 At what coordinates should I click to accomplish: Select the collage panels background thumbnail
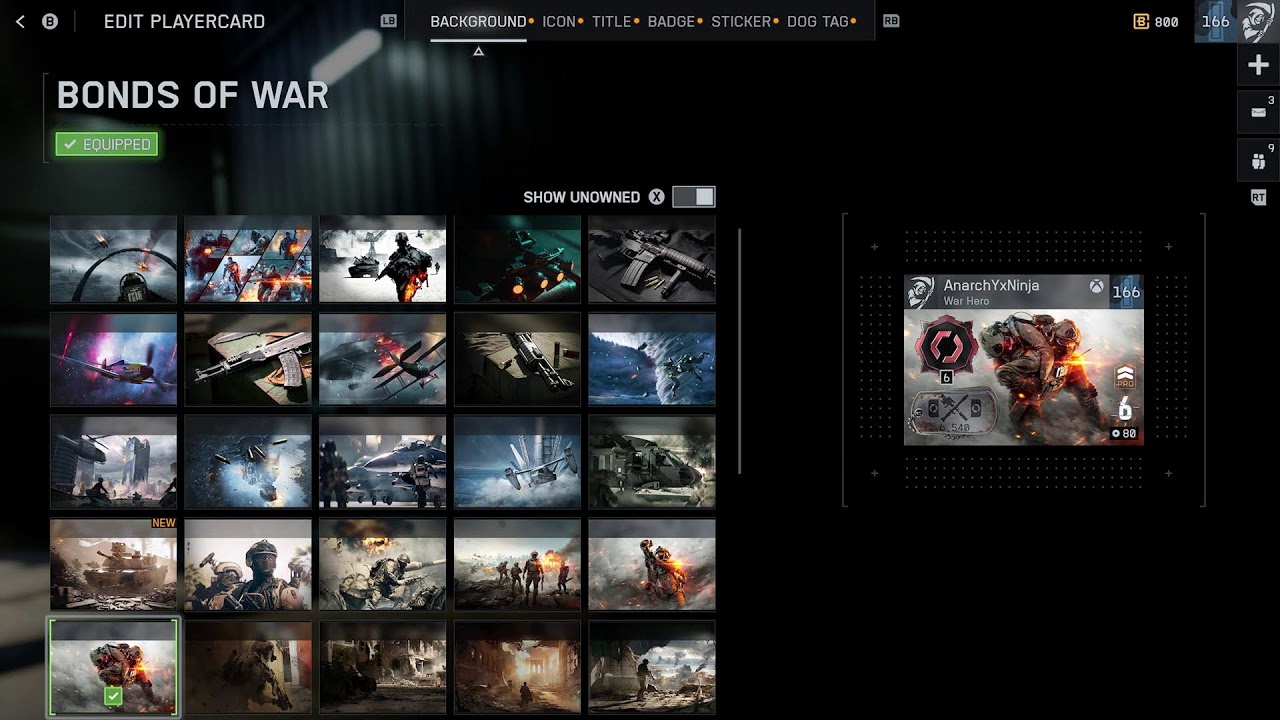point(248,259)
